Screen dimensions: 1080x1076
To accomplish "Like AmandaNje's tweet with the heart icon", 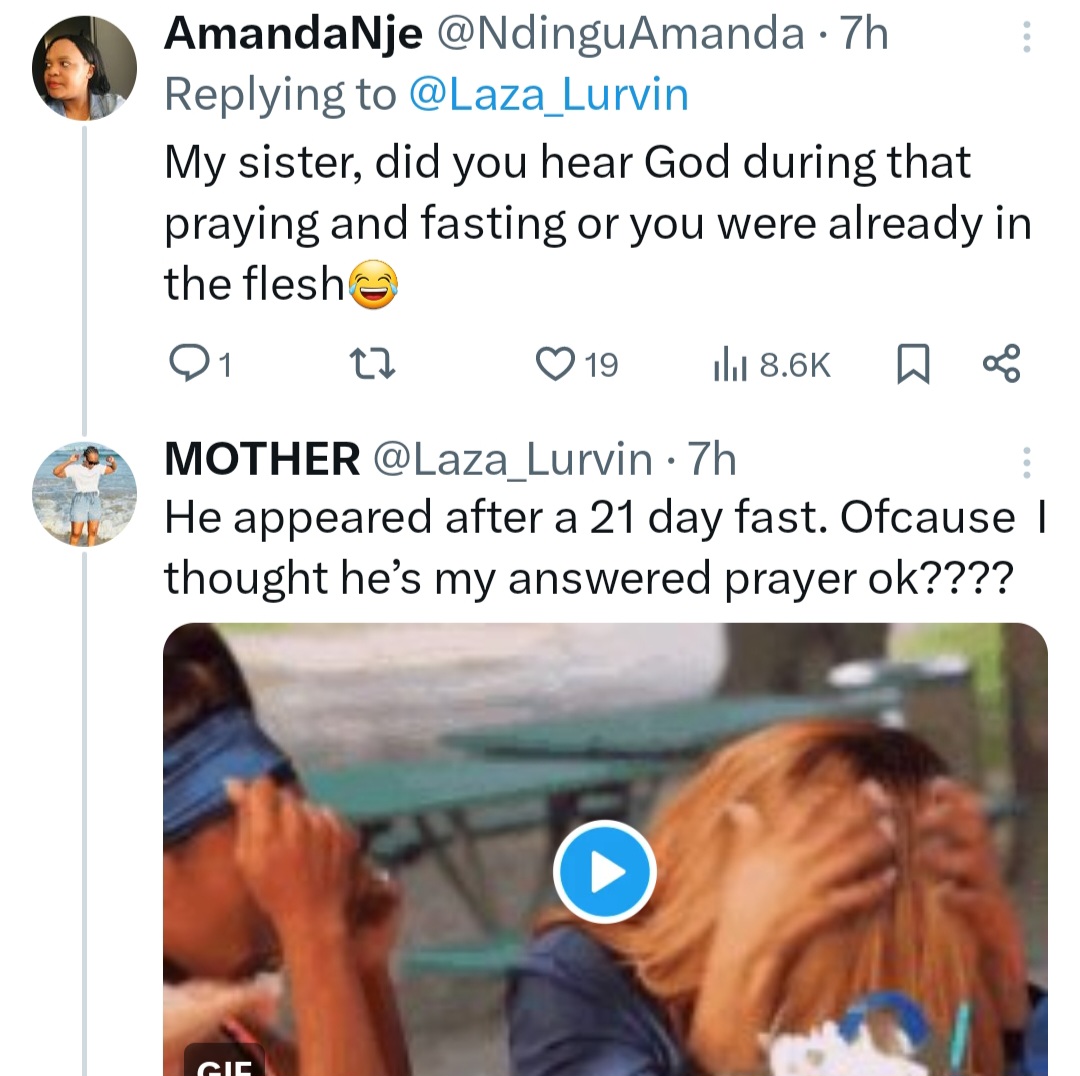I will click(558, 364).
